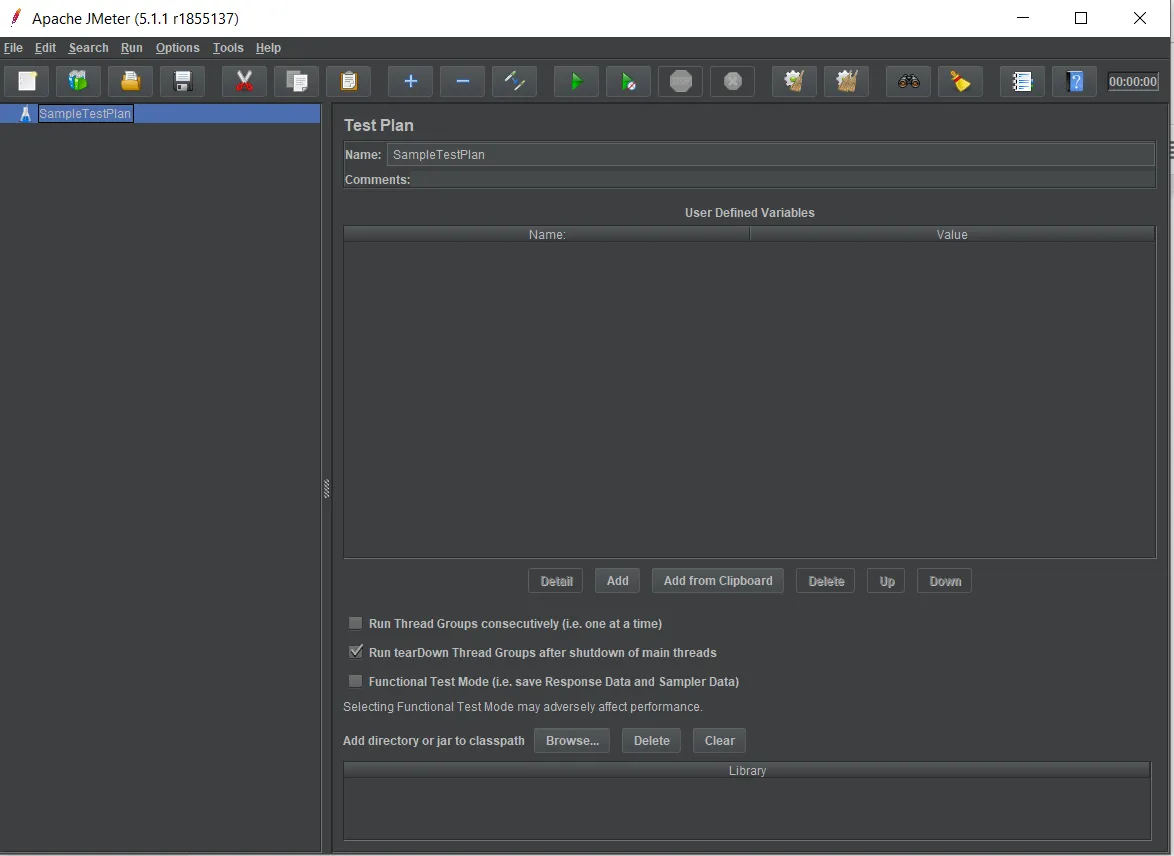The width and height of the screenshot is (1174, 856).
Task: Click the Value column header
Action: [x=952, y=234]
